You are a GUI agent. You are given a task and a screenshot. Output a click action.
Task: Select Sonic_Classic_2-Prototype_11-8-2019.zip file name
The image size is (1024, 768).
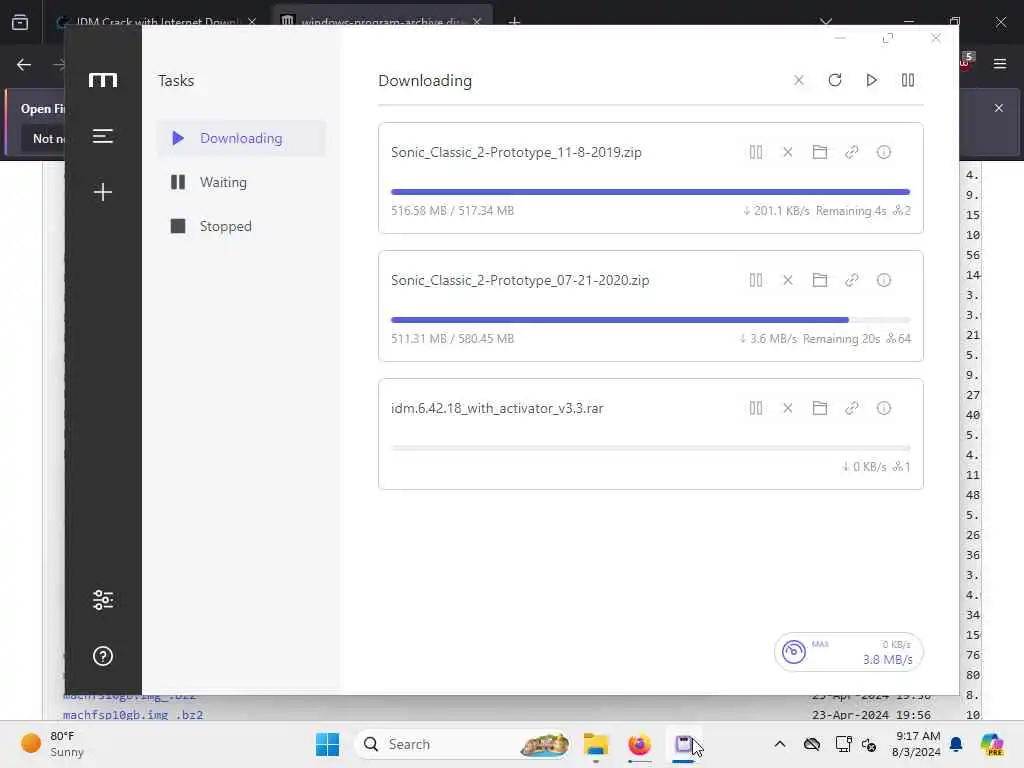point(516,152)
